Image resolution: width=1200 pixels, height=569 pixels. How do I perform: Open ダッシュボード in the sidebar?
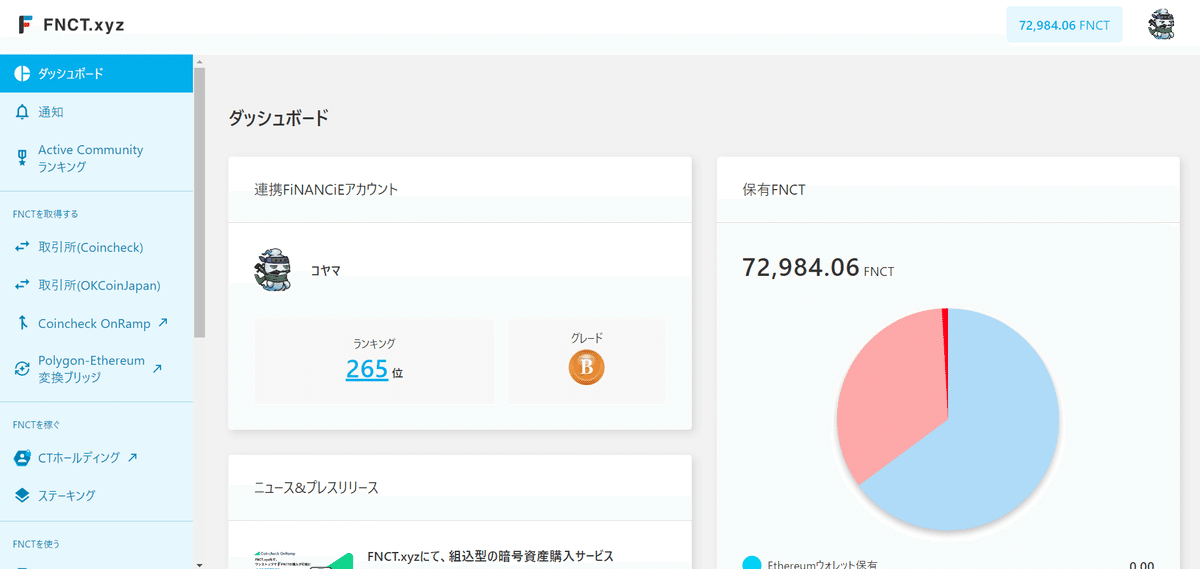pos(96,74)
